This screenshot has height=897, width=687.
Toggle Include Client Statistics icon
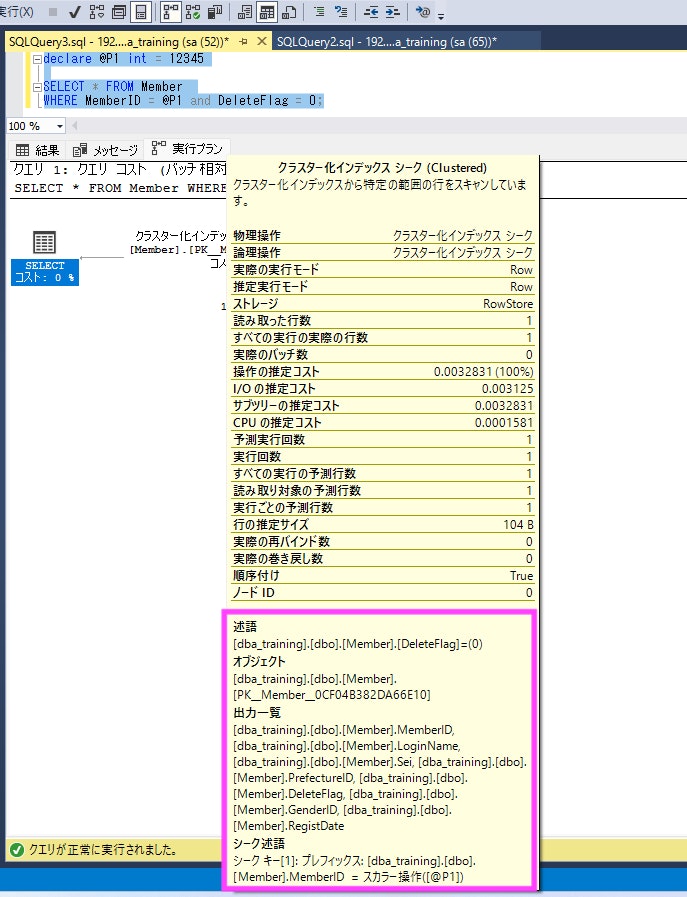(x=215, y=11)
